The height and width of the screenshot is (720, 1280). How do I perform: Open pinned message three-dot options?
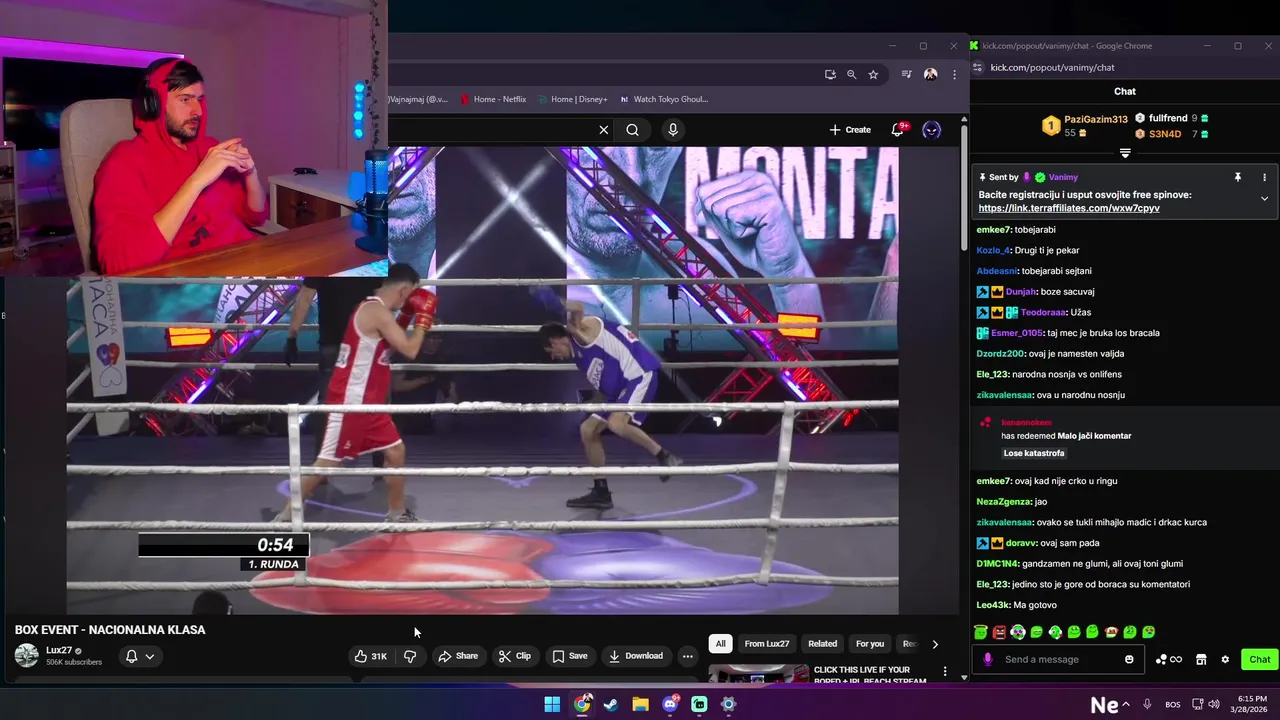click(x=1264, y=177)
